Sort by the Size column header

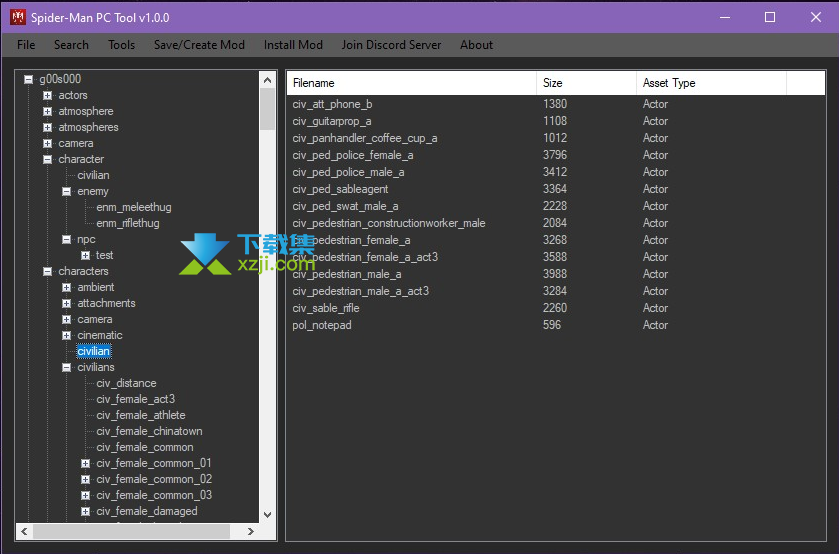pos(586,83)
